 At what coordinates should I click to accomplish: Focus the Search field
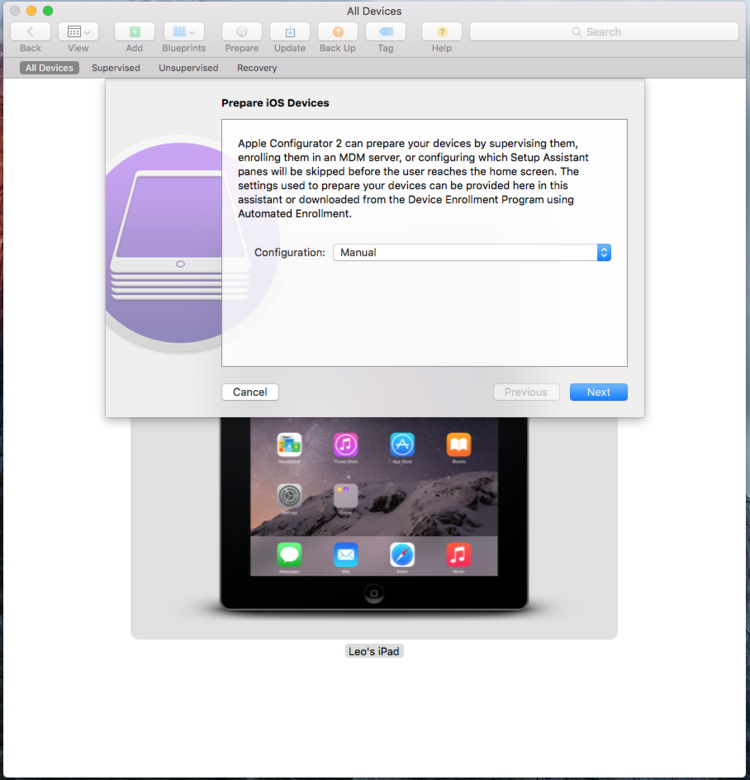pyautogui.click(x=604, y=32)
